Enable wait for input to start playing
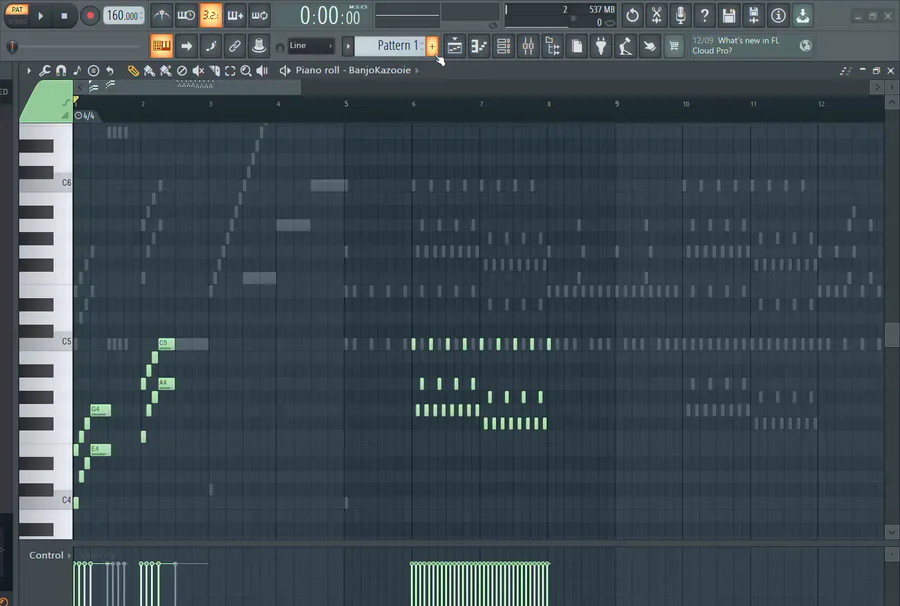The image size is (900, 606). tap(186, 15)
